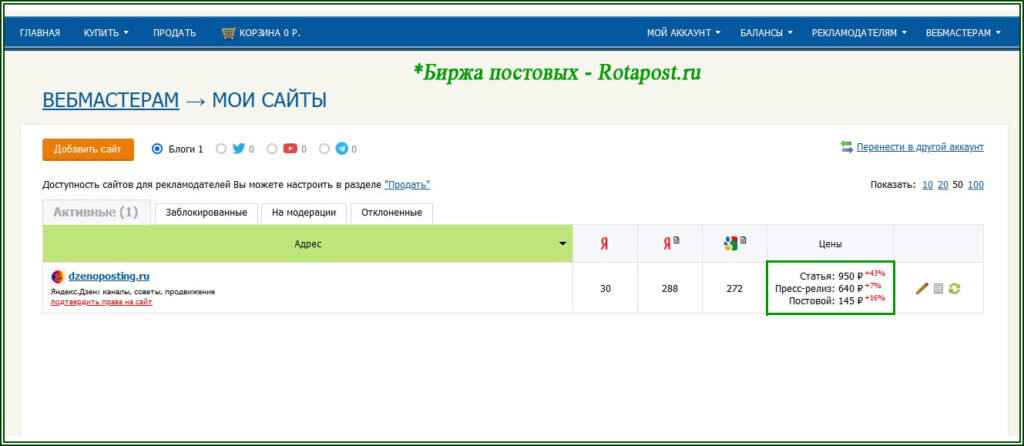Open the Балансы dropdown
This screenshot has height=446, width=1024.
point(766,33)
